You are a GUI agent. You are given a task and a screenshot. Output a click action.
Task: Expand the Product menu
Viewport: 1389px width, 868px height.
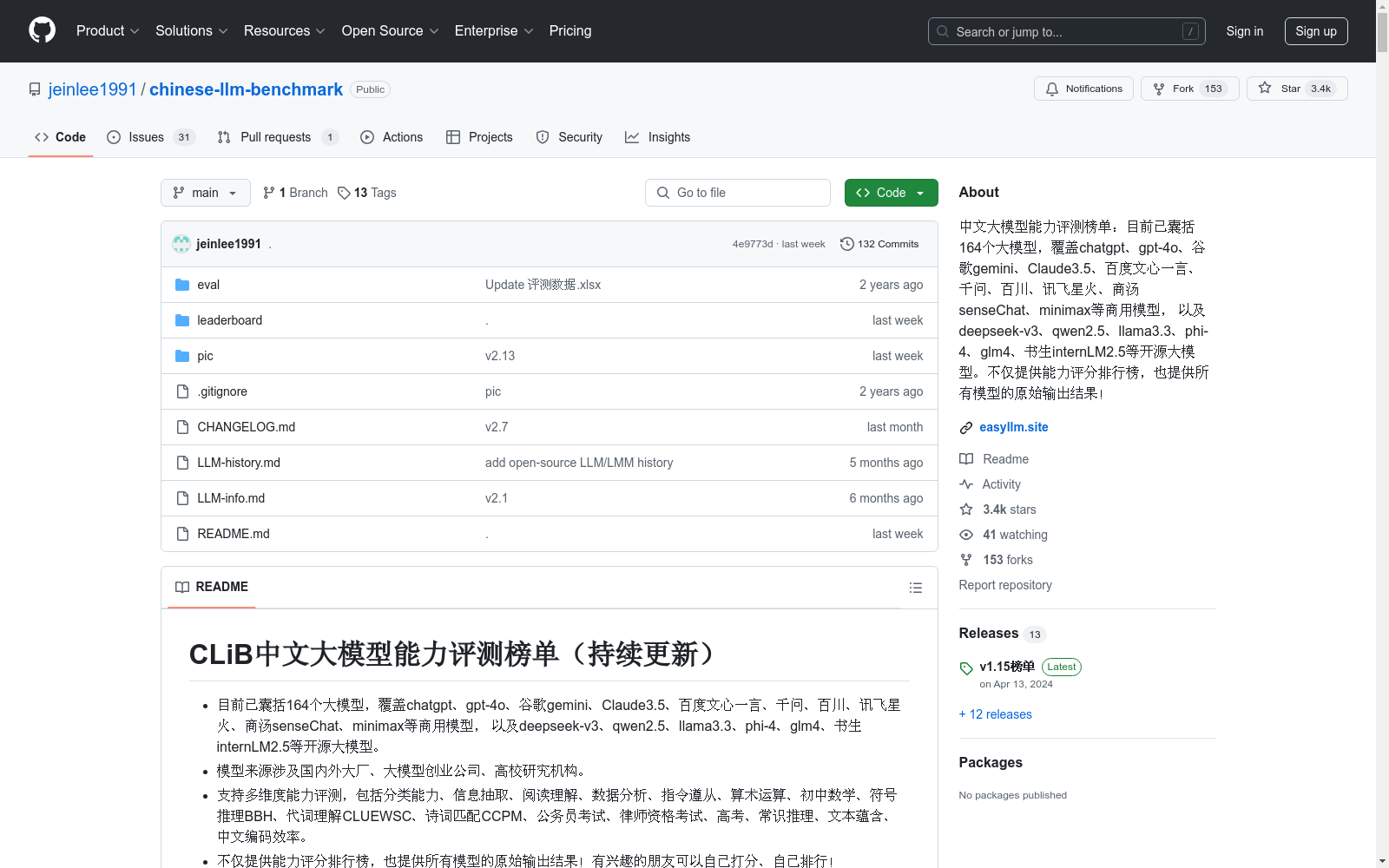click(108, 30)
